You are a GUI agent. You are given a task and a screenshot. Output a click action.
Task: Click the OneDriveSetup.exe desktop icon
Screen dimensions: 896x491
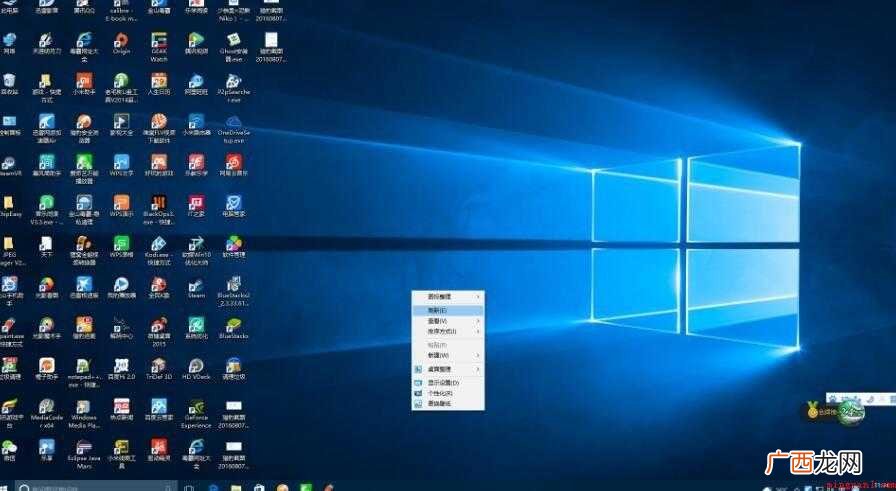[x=233, y=129]
